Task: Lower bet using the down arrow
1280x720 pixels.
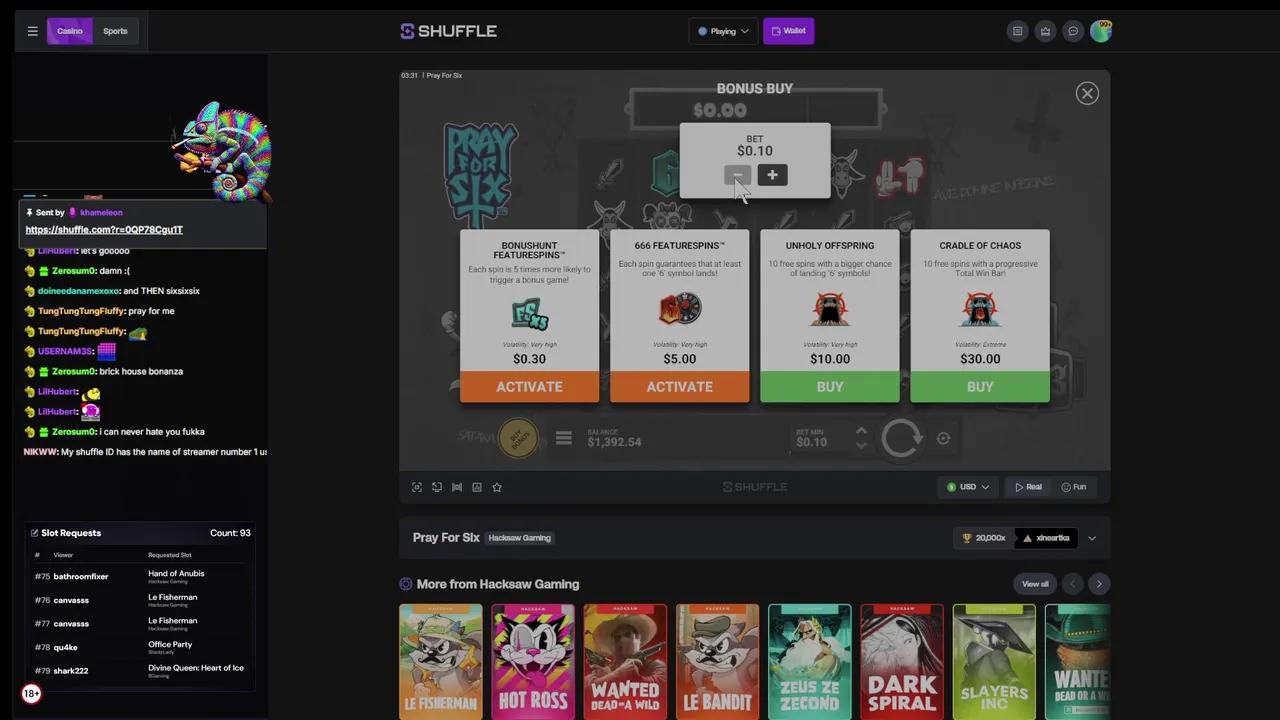Action: (x=861, y=445)
